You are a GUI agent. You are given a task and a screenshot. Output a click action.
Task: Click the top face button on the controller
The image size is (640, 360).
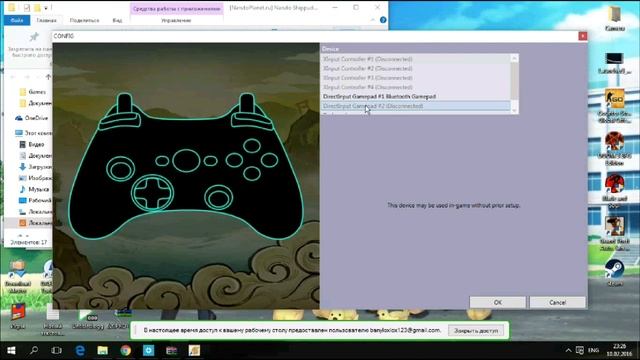click(252, 146)
